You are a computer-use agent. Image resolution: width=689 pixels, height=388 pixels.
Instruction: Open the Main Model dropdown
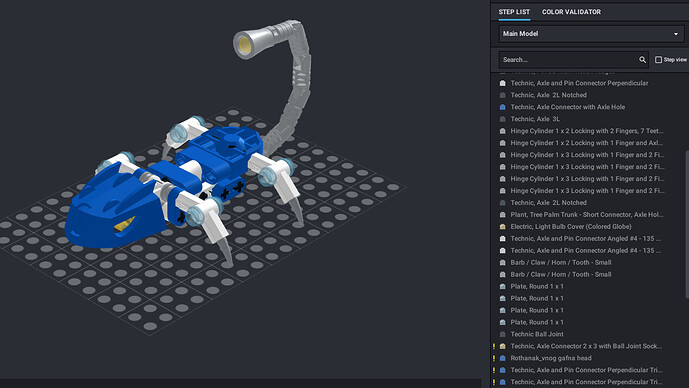point(591,34)
